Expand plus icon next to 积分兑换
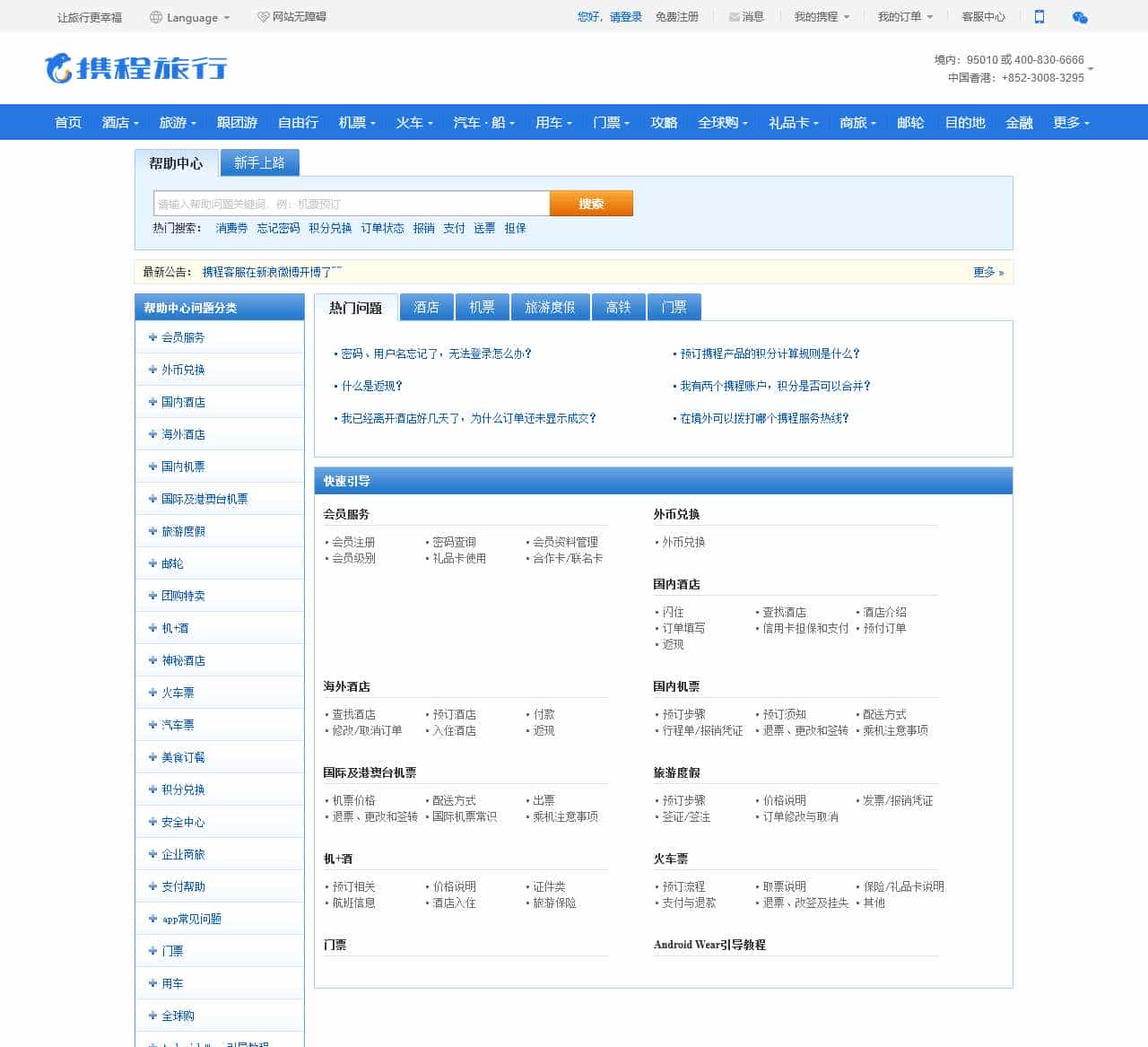The height and width of the screenshot is (1047, 1148). coord(152,790)
